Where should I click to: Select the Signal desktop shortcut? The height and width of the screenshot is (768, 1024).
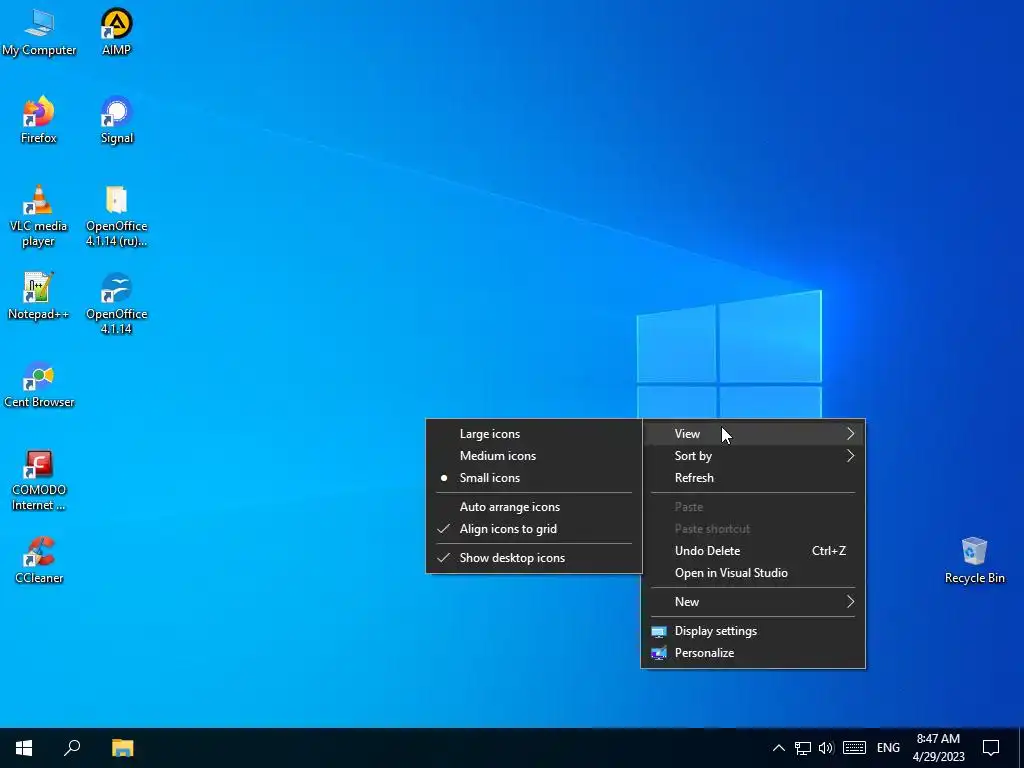[116, 120]
